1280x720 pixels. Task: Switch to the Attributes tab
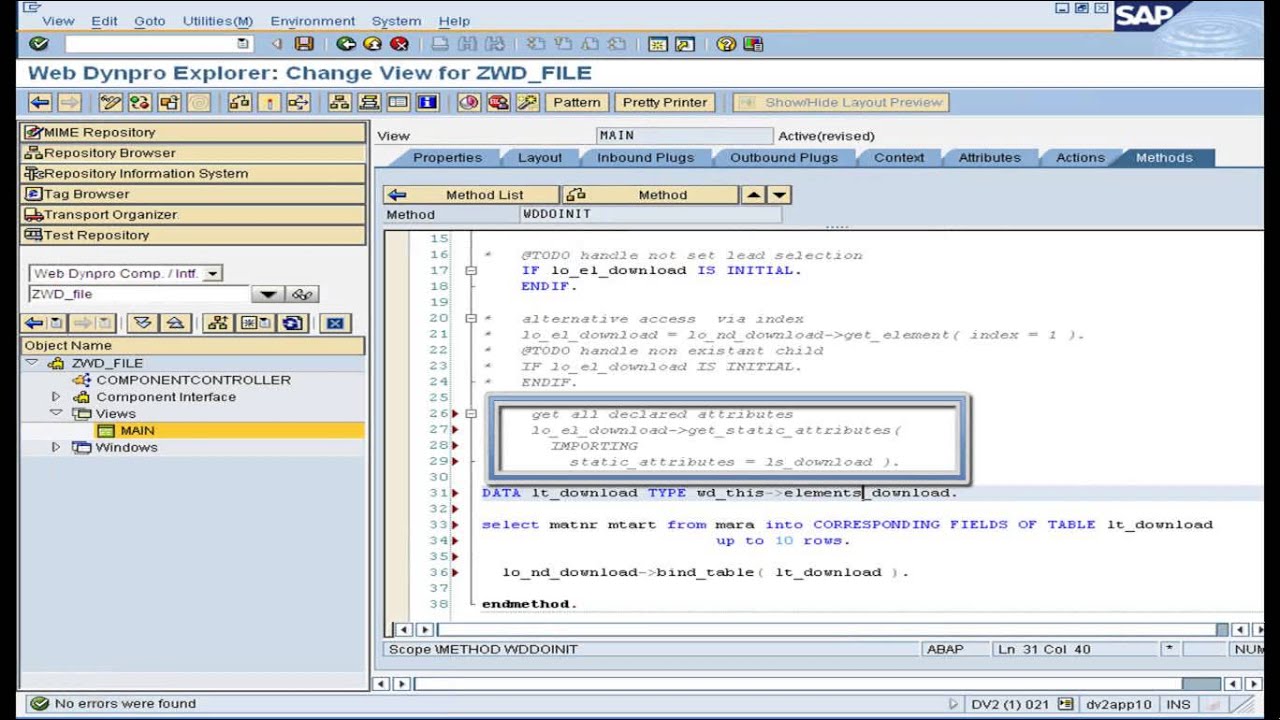pos(989,158)
